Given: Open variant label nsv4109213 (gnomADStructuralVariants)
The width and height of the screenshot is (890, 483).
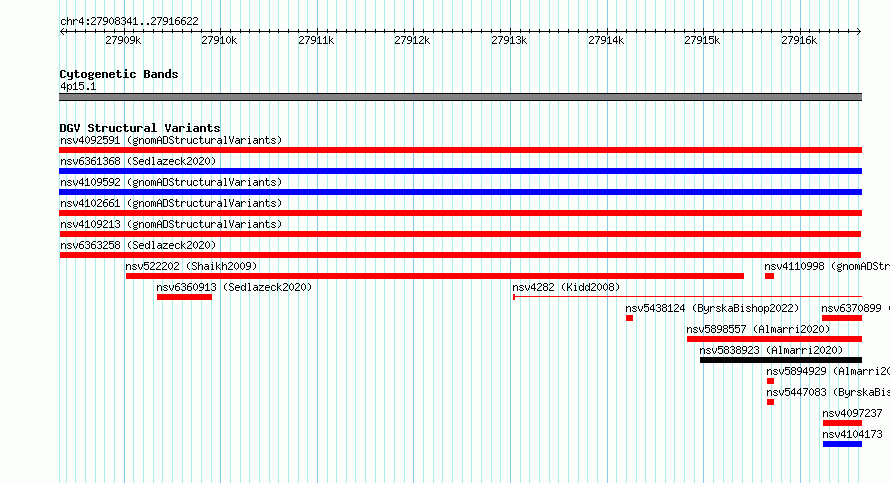Looking at the screenshot, I should (171, 224).
